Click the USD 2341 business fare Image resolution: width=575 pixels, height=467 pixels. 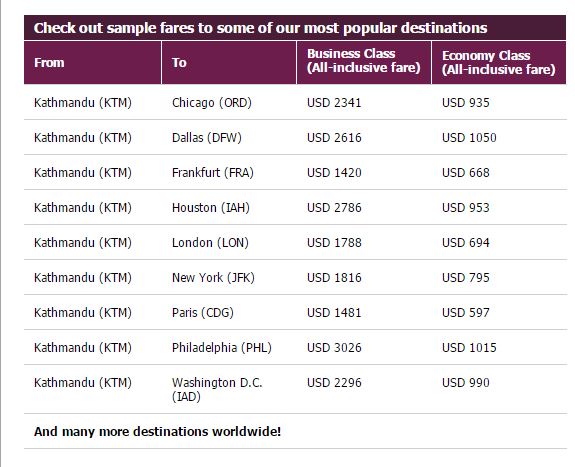tap(334, 103)
